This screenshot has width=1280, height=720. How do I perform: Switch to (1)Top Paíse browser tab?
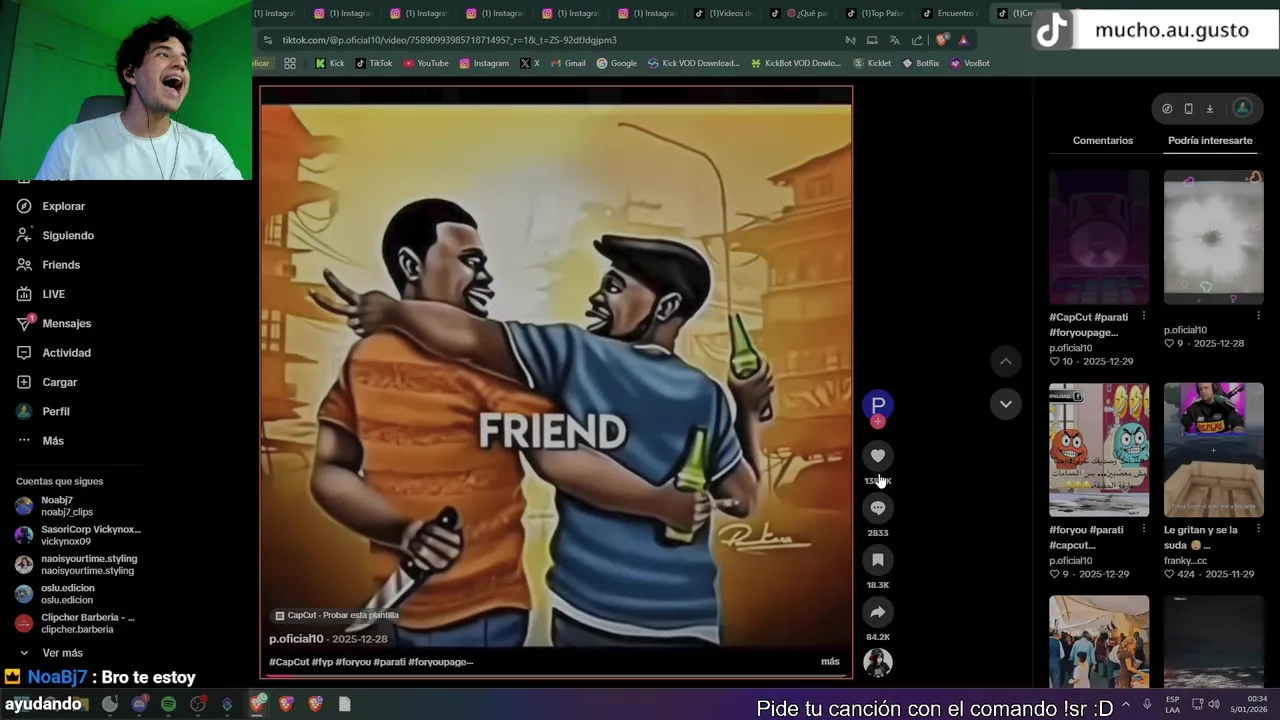pos(875,13)
